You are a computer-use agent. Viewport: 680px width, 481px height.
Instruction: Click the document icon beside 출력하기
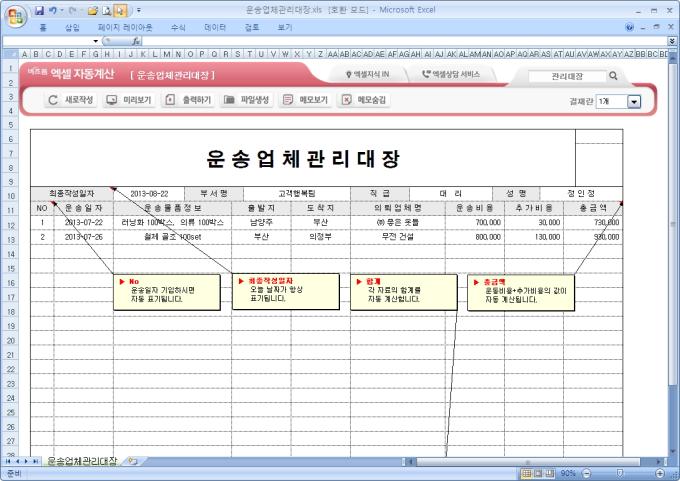pos(170,100)
